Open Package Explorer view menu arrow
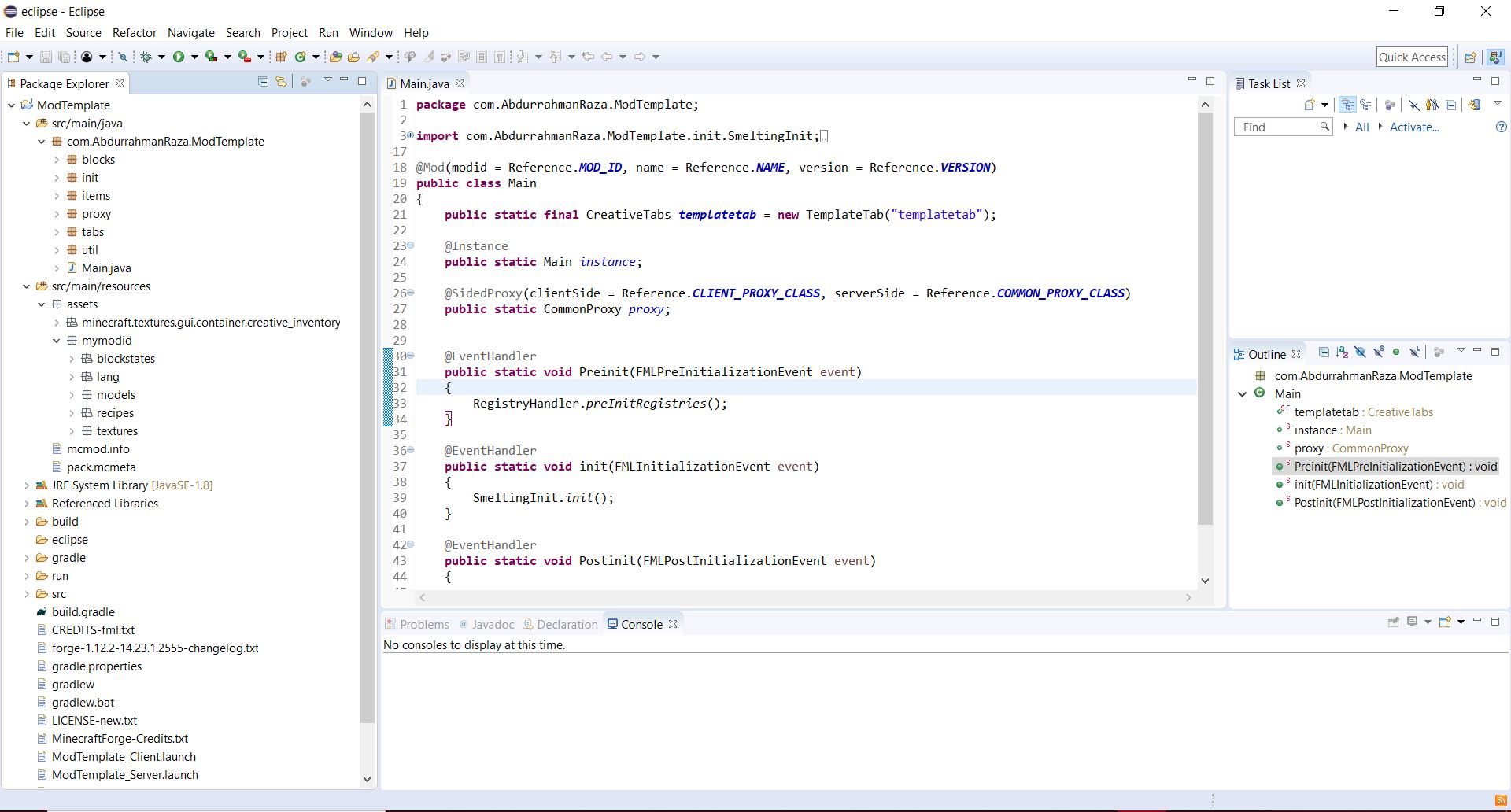The height and width of the screenshot is (812, 1511). coord(327,80)
